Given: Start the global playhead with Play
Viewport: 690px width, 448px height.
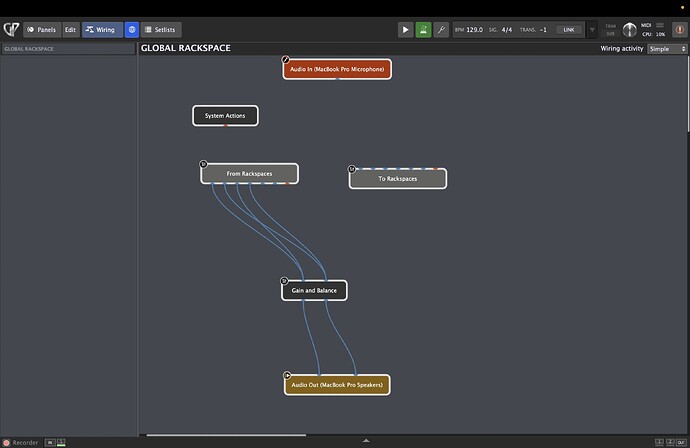Looking at the screenshot, I should 405,29.
